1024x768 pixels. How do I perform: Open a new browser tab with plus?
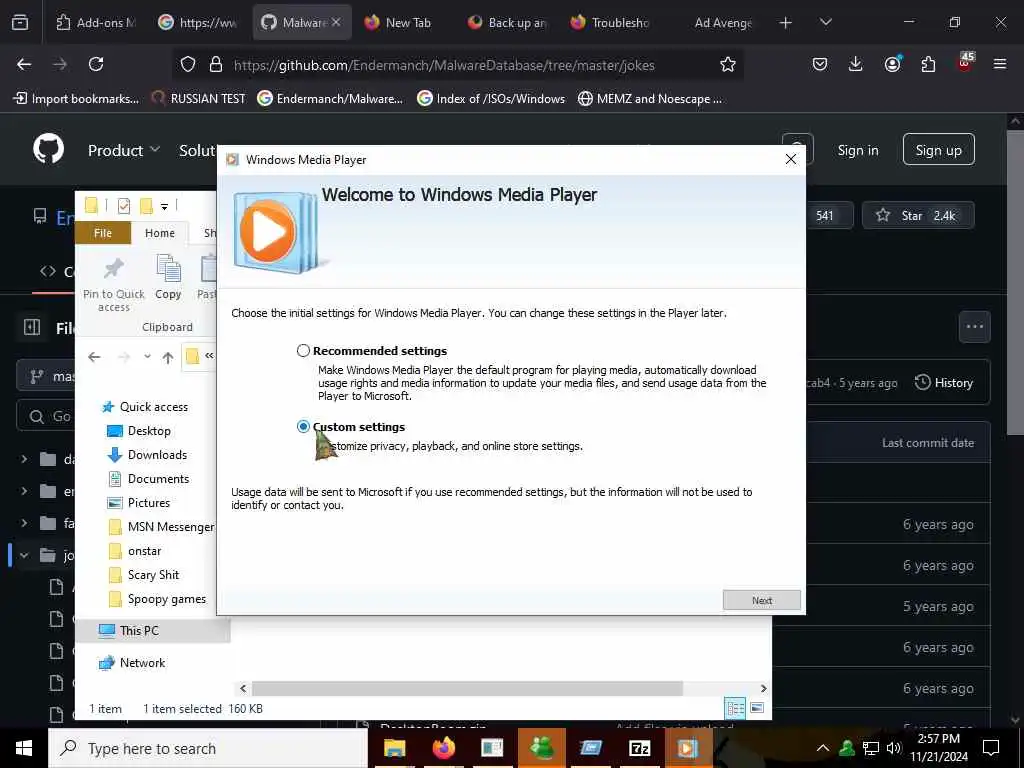pos(786,22)
